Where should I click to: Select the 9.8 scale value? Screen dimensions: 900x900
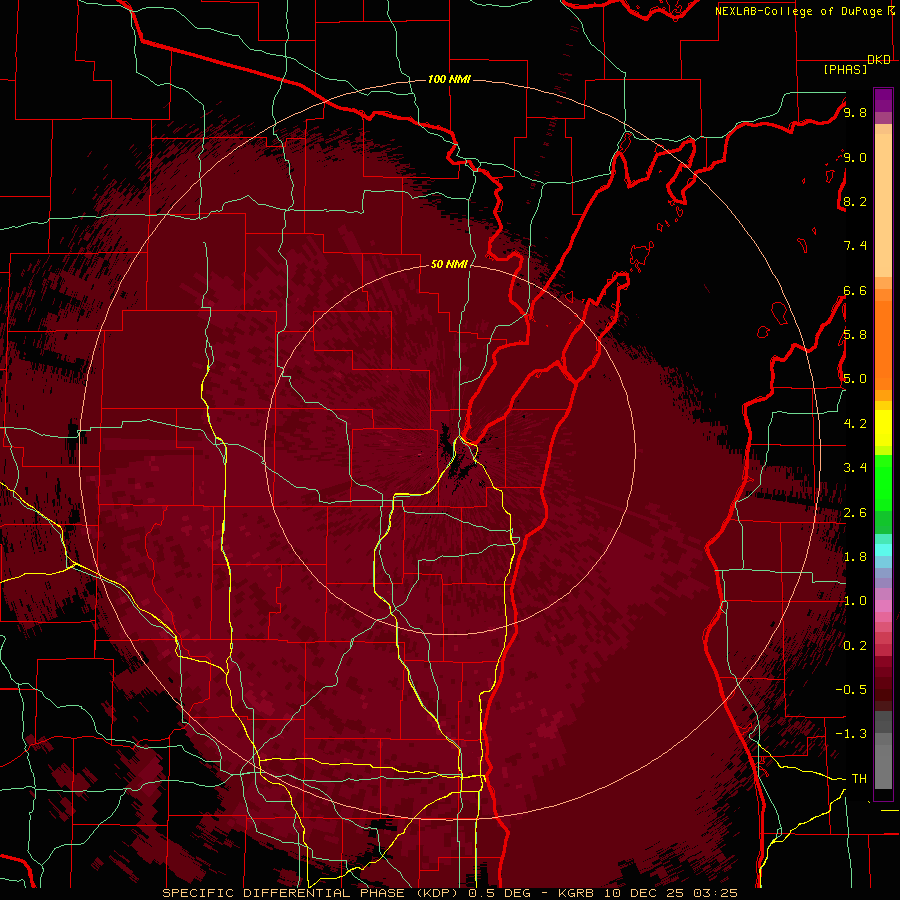pyautogui.click(x=855, y=112)
